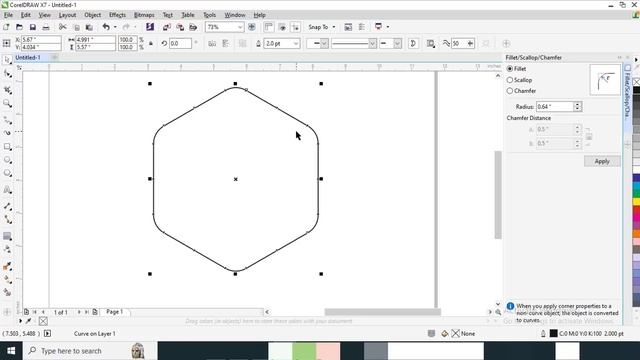
Task: Select the Ellipse tool
Action: [x=7, y=160]
